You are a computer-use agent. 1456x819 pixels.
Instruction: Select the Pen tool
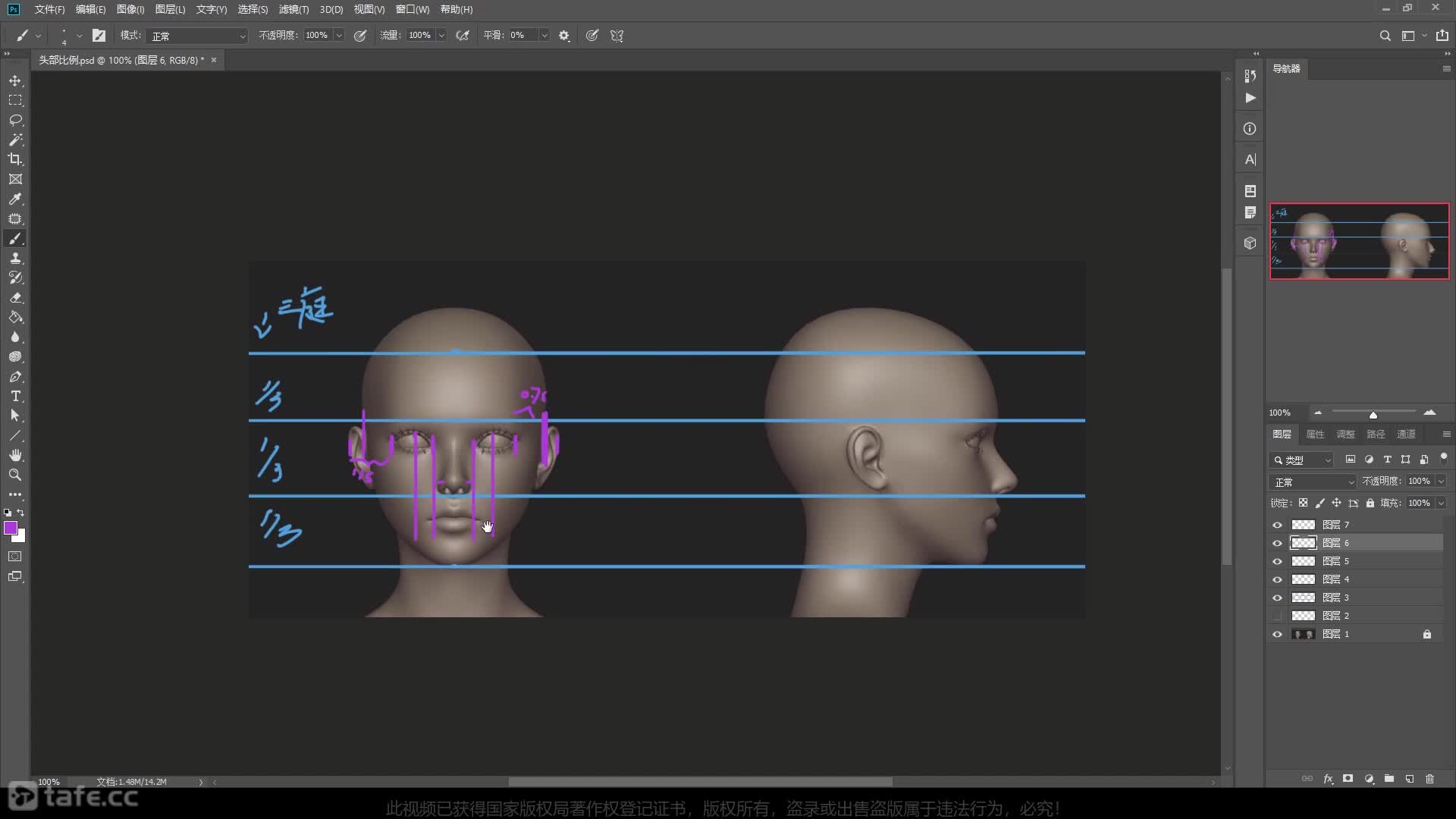point(15,376)
